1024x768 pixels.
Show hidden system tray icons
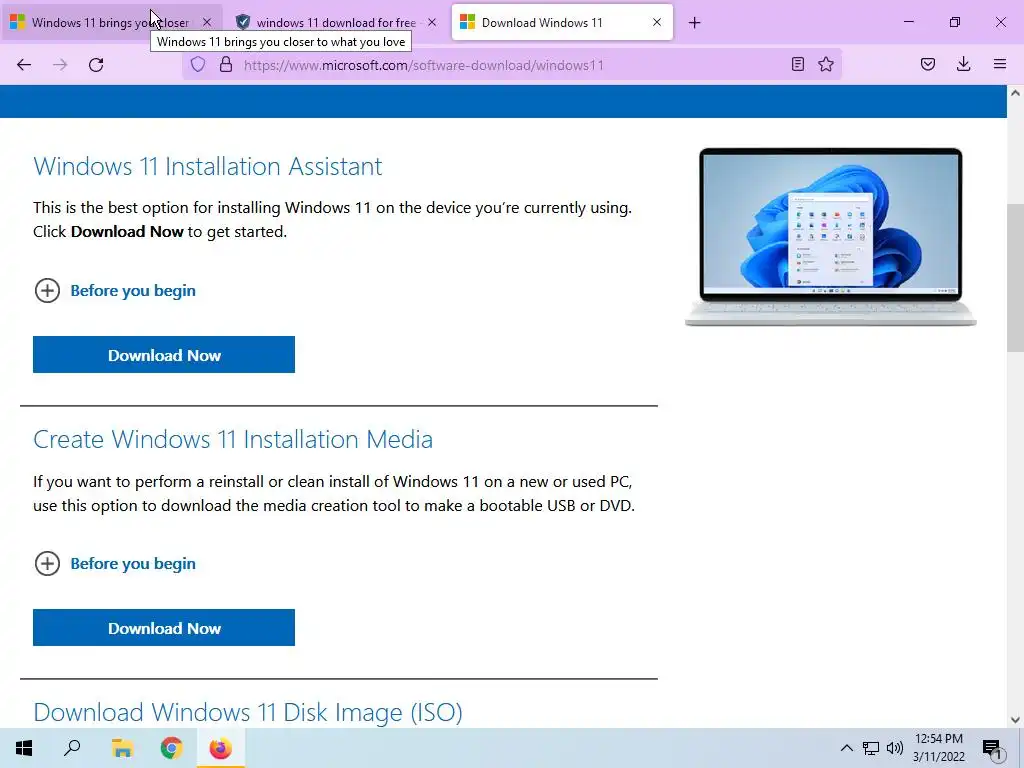point(846,748)
